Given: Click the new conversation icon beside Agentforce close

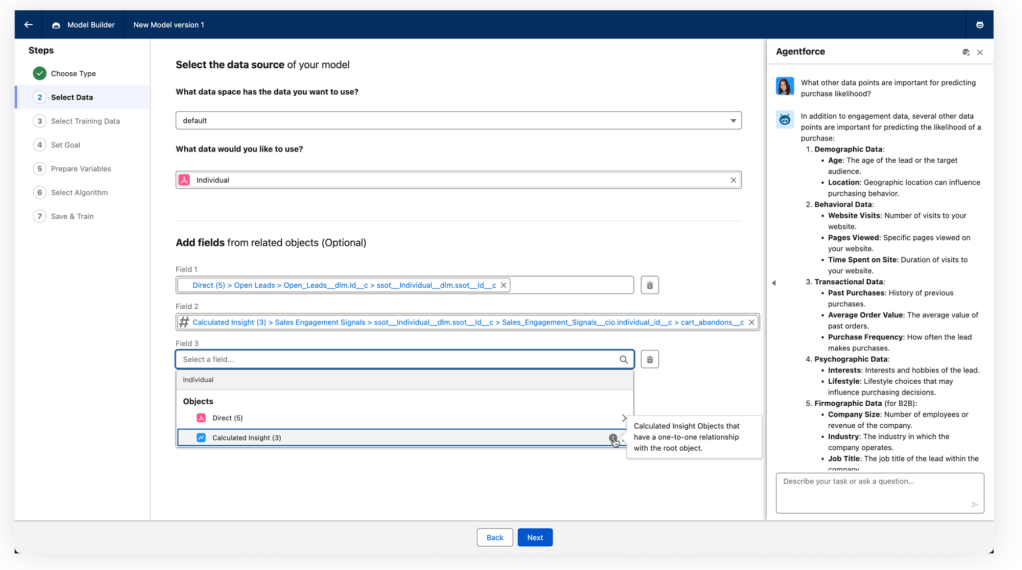Looking at the screenshot, I should pyautogui.click(x=965, y=52).
